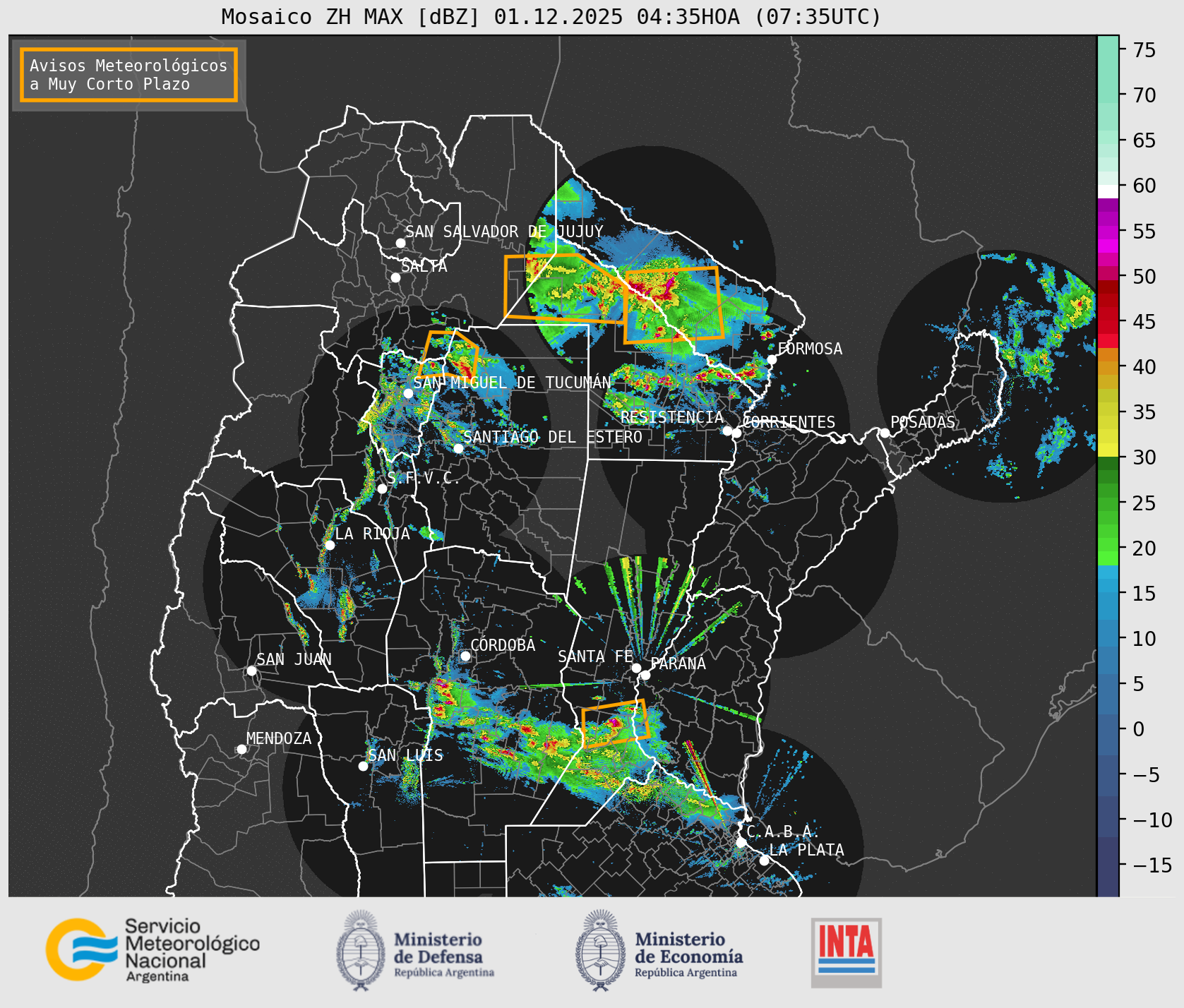Click the LA PLATA label
Screen dimensions: 1184x1008
806,850
